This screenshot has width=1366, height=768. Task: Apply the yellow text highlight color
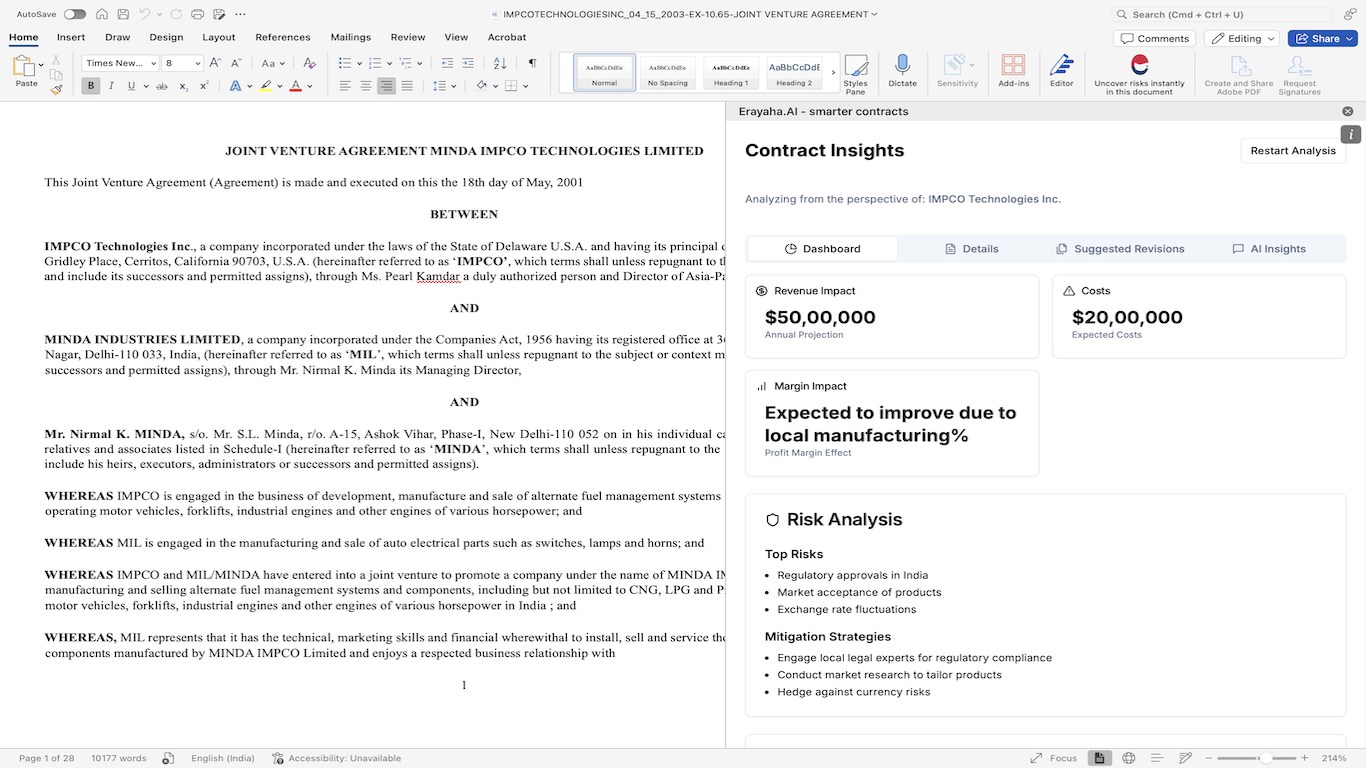pyautogui.click(x=266, y=86)
